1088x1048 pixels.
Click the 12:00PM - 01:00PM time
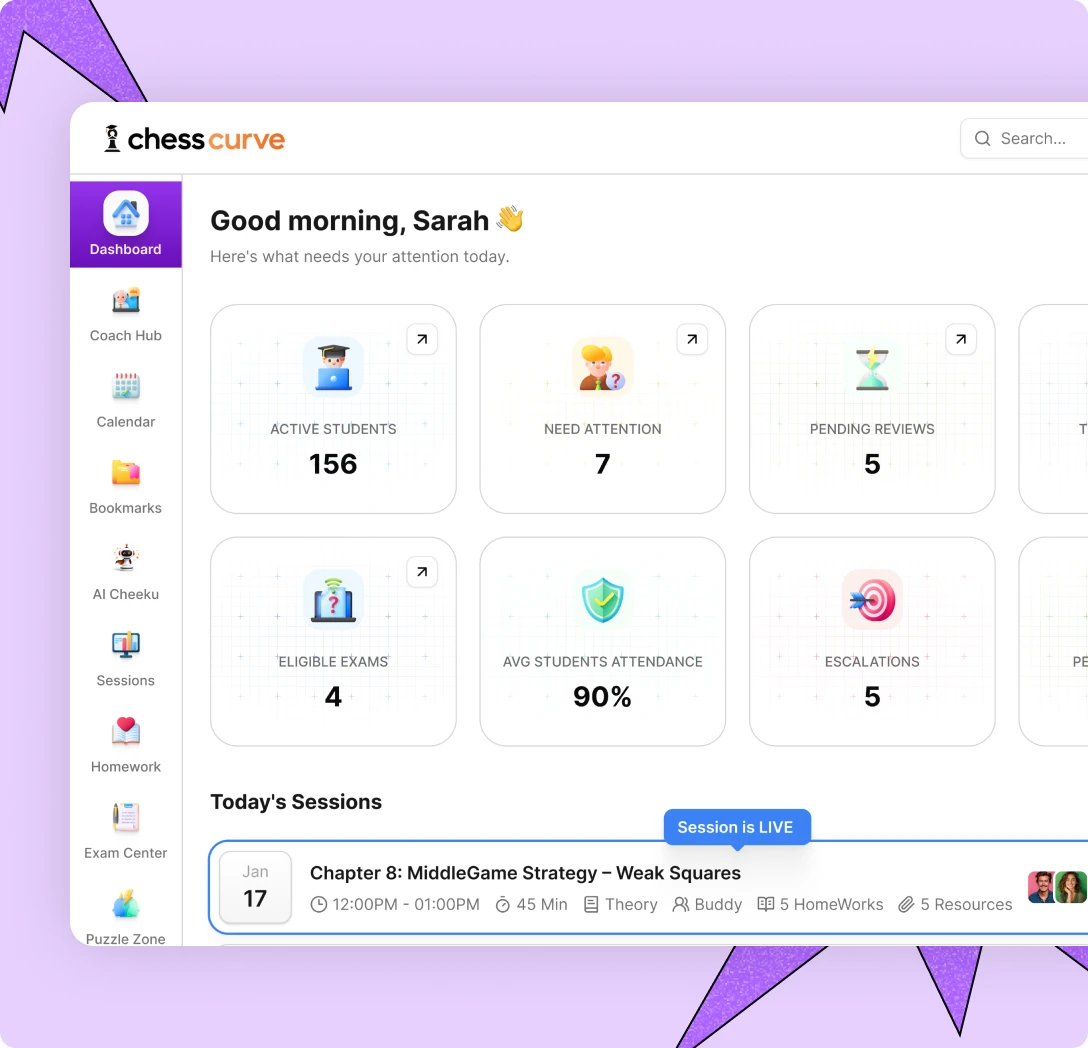(396, 904)
